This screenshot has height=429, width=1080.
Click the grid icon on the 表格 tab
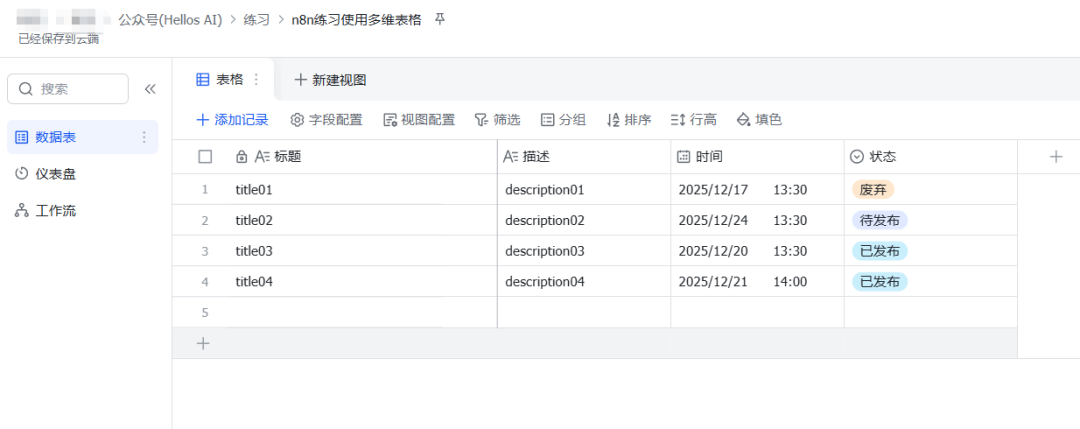(203, 79)
